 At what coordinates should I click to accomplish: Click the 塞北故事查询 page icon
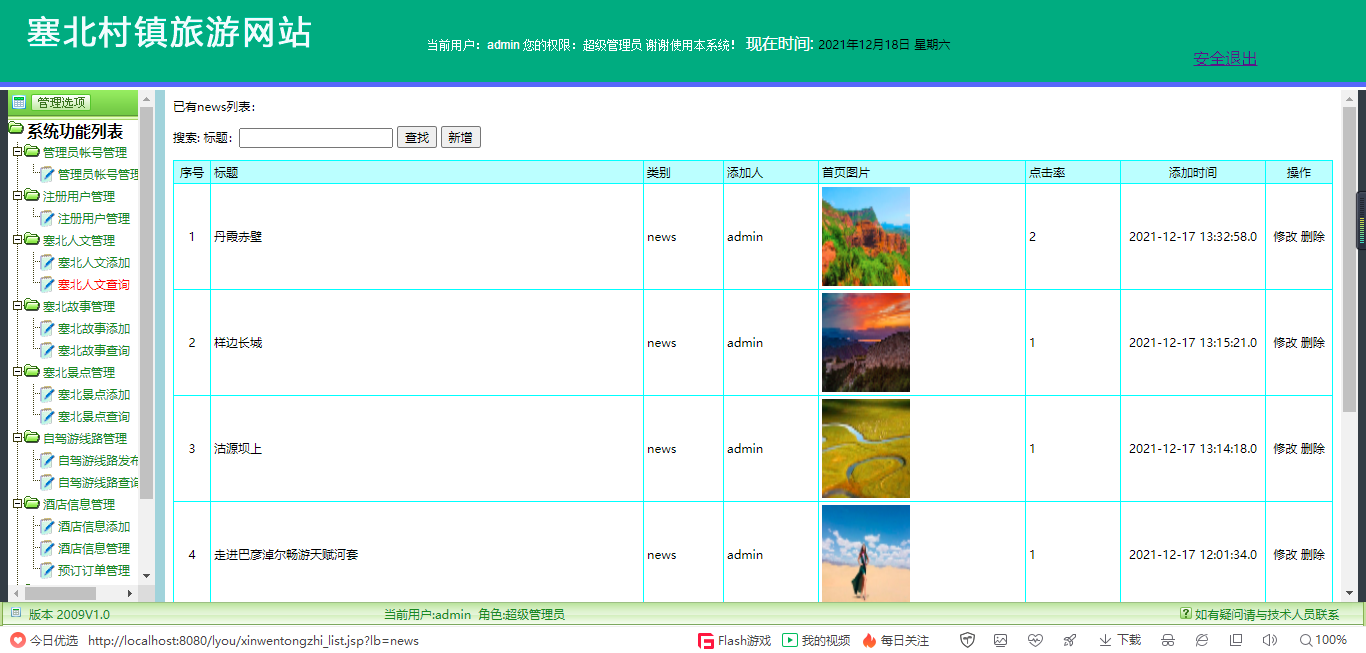pos(47,350)
